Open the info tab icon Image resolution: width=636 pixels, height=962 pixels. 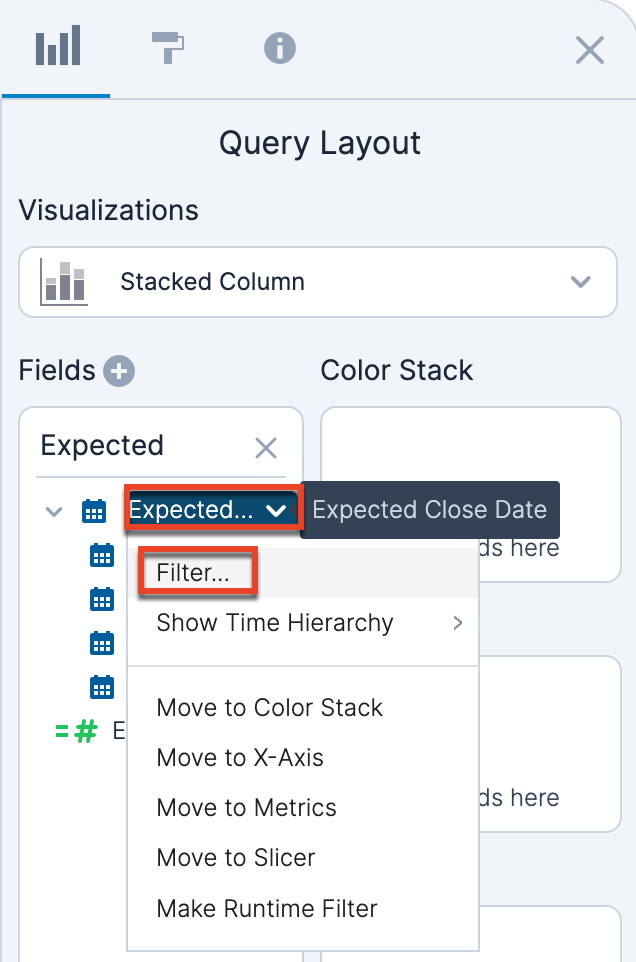point(280,47)
